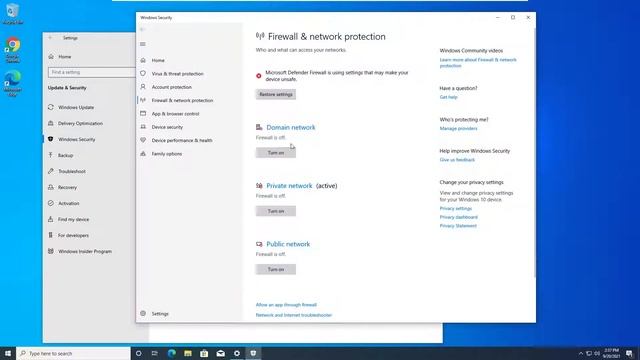Open Delivery Optimization in Settings window
Viewport: 640px width, 360px height.
(x=80, y=123)
